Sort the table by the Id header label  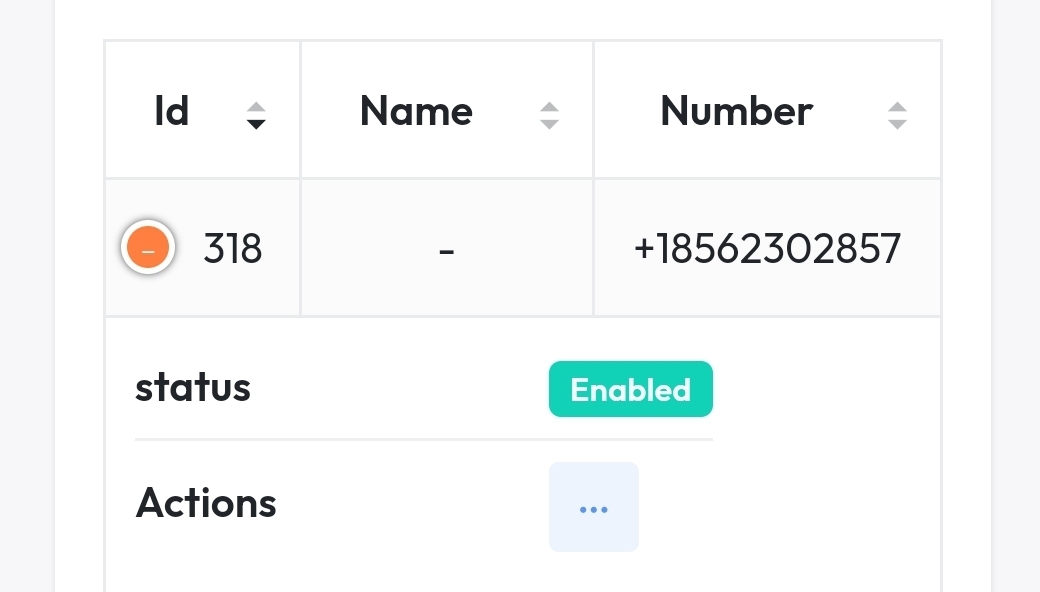tap(172, 111)
